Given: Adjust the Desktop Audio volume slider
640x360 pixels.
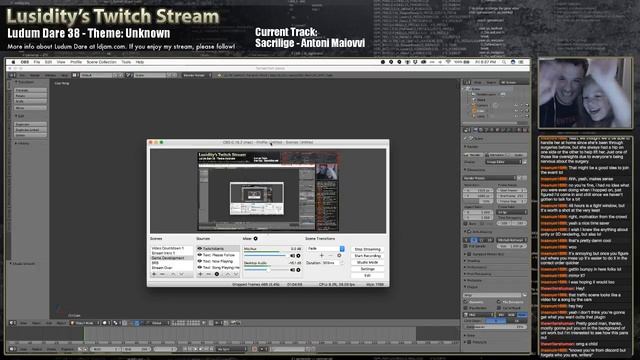Looking at the screenshot, I should coord(266,270).
